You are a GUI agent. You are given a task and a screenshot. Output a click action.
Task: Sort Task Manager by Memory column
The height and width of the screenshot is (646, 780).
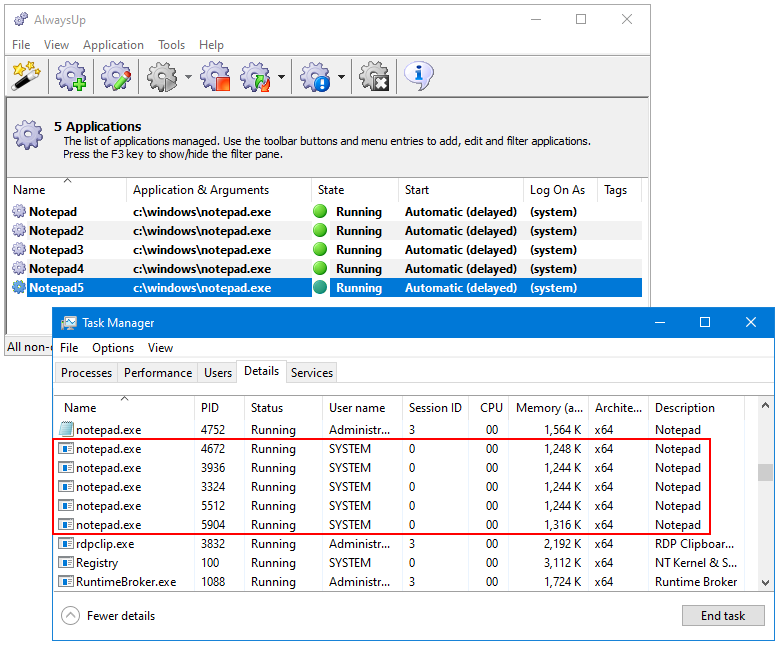click(x=549, y=408)
